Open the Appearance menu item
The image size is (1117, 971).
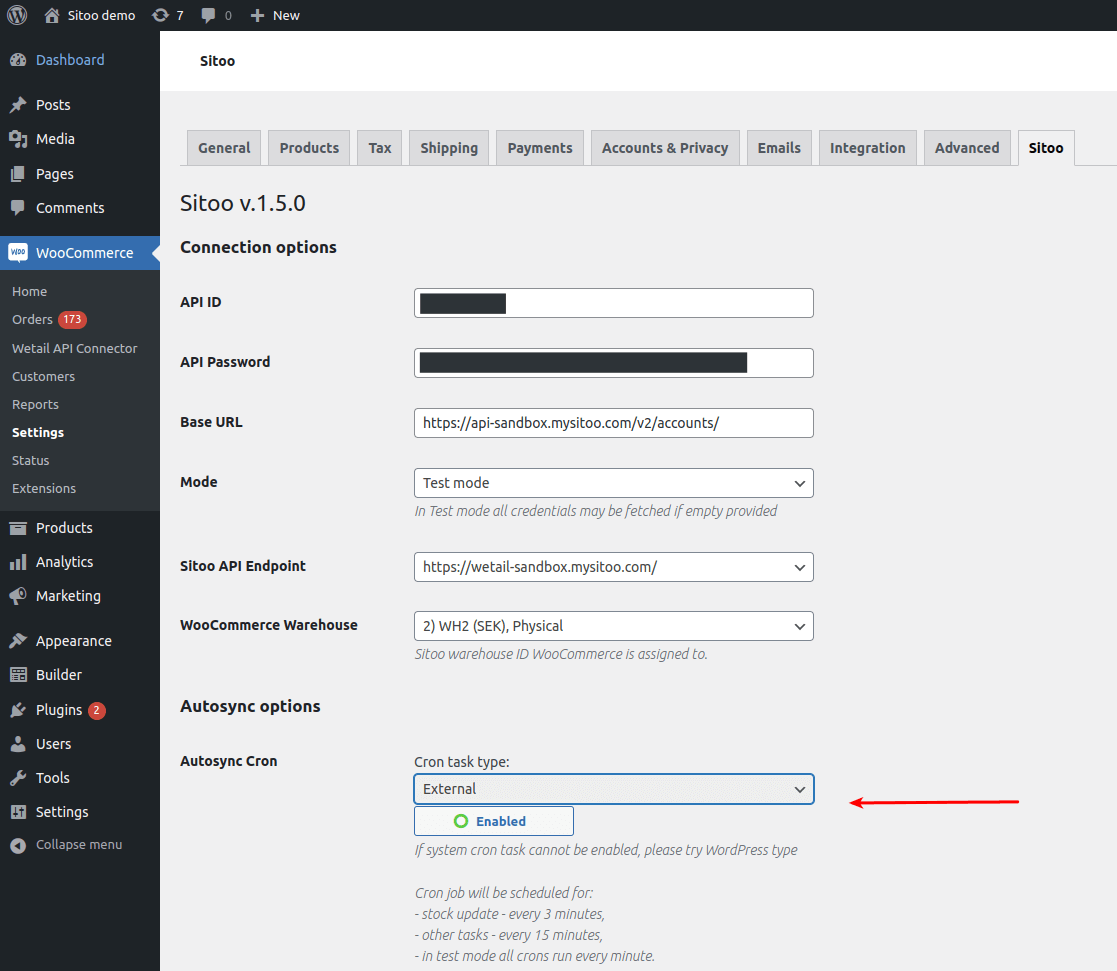tap(73, 641)
